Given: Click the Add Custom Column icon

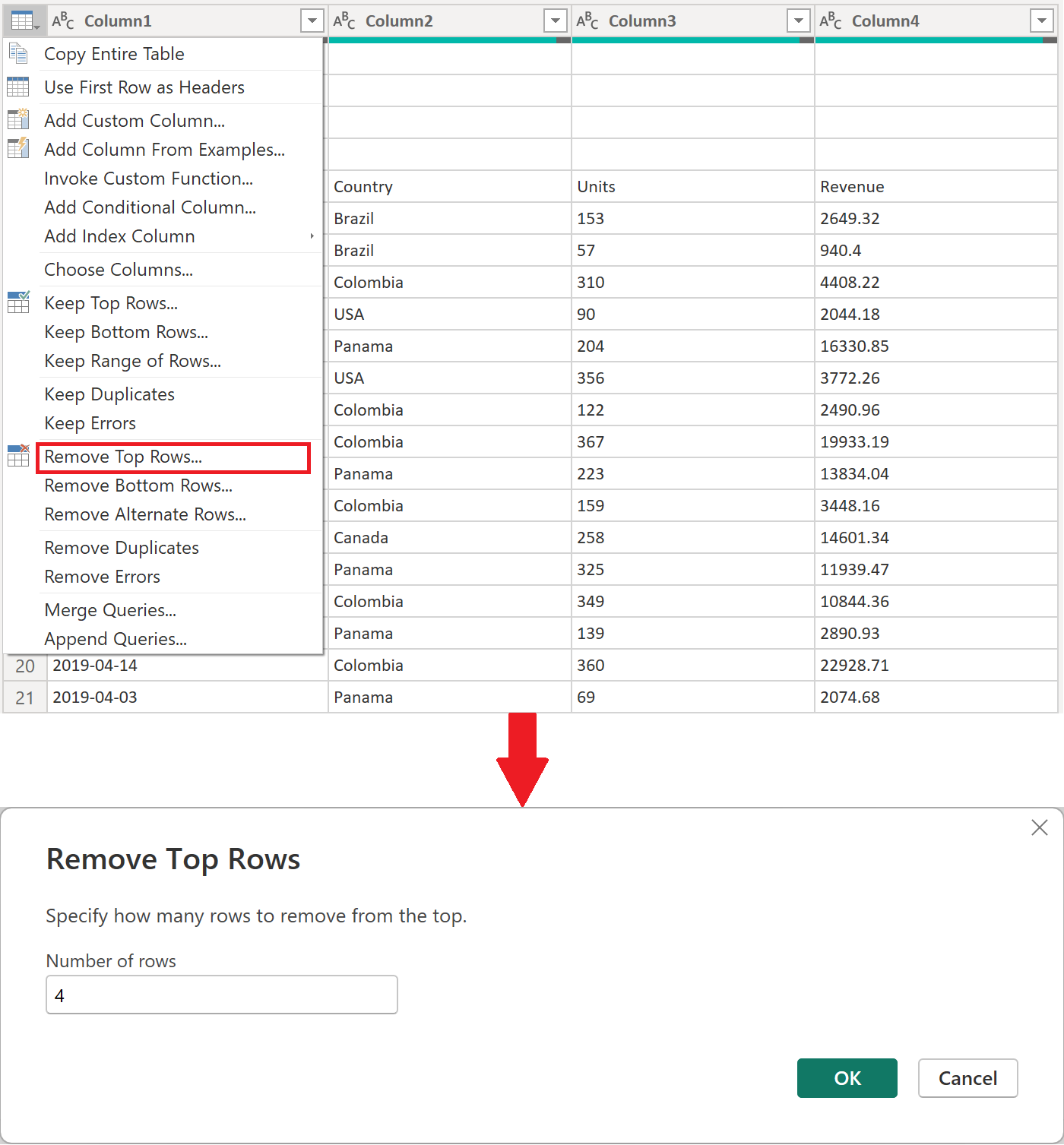Looking at the screenshot, I should [x=18, y=119].
